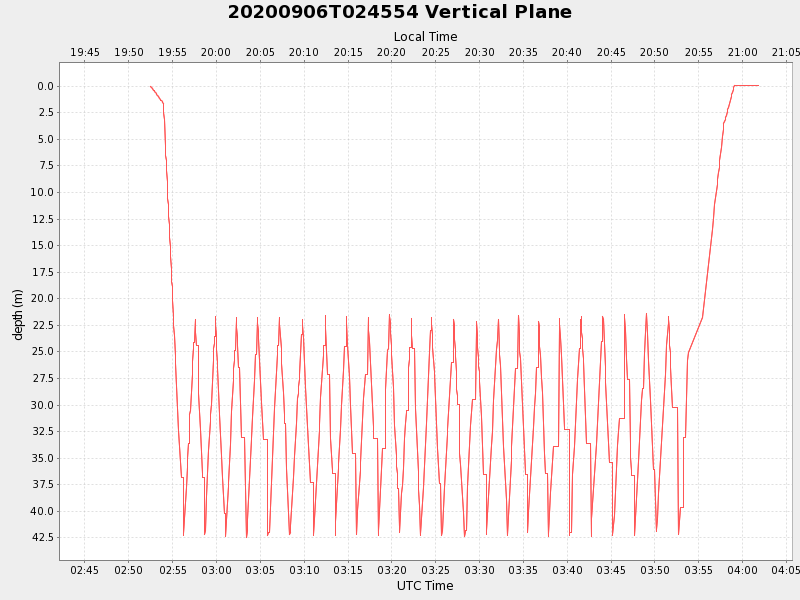Select the 20:00 local time tick

point(216,52)
